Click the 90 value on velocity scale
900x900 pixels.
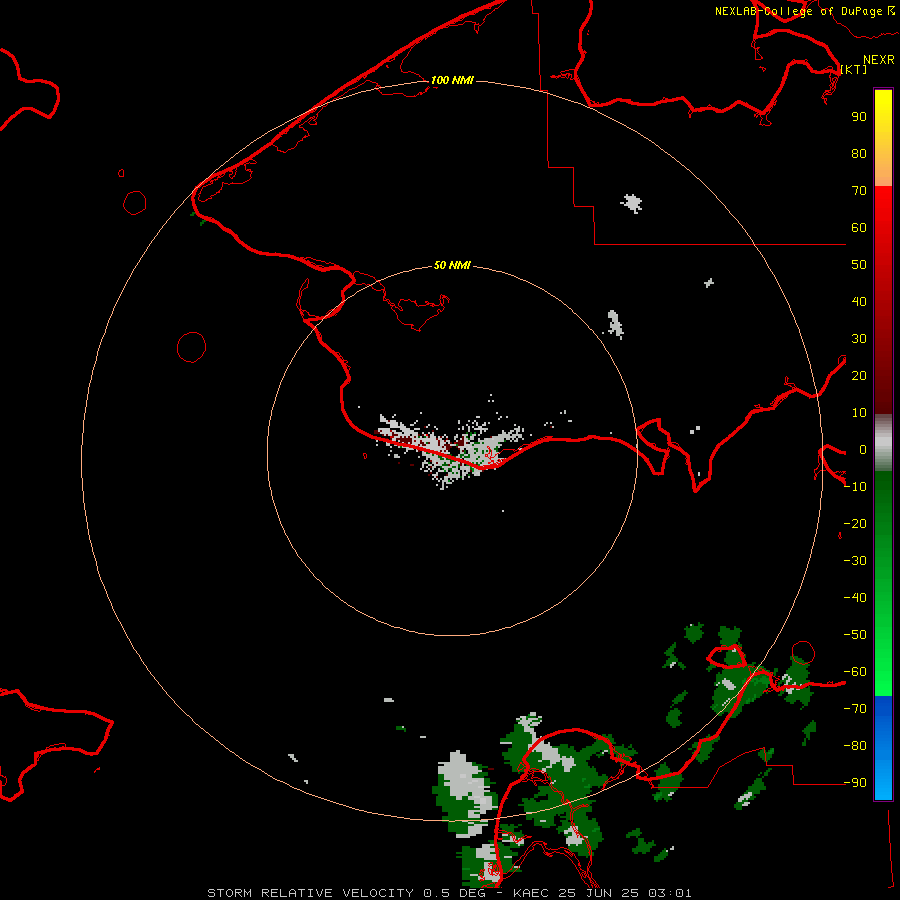pyautogui.click(x=859, y=117)
